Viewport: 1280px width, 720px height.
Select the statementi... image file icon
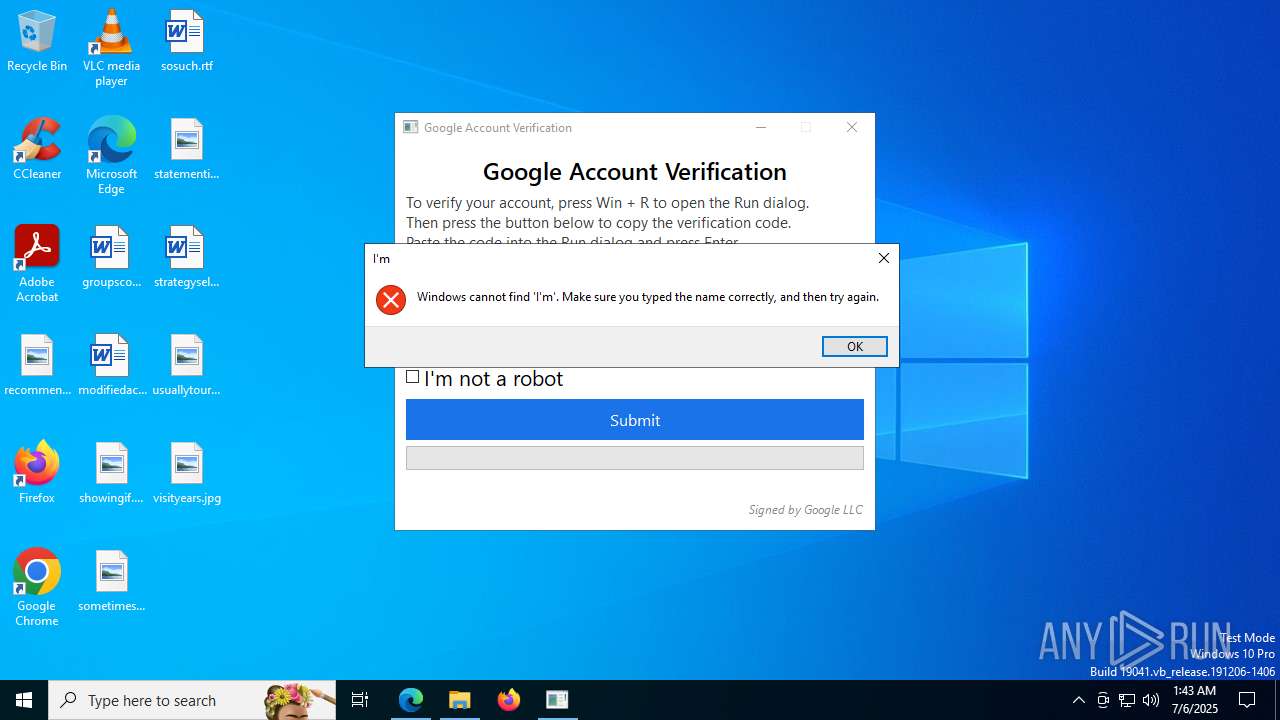tap(186, 149)
